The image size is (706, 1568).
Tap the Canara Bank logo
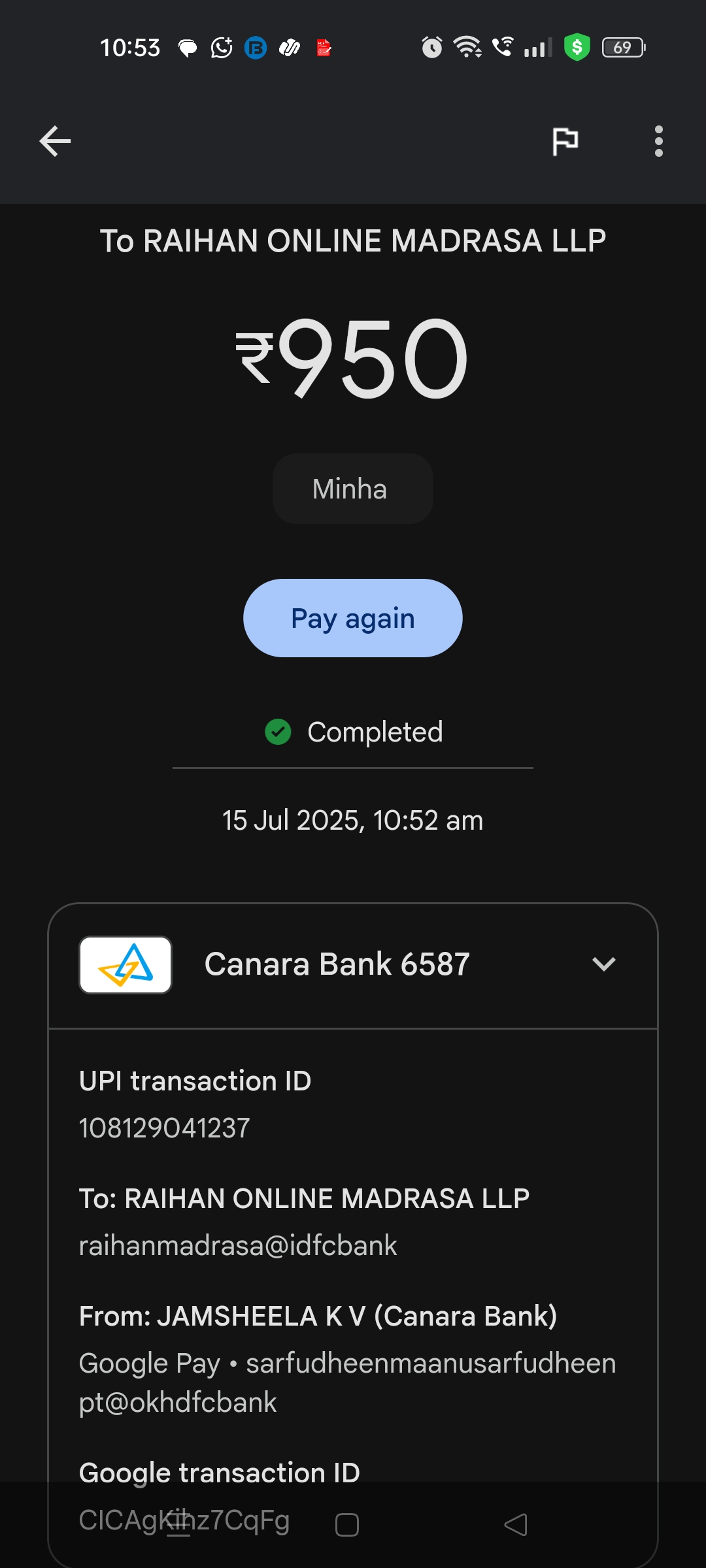(x=126, y=965)
